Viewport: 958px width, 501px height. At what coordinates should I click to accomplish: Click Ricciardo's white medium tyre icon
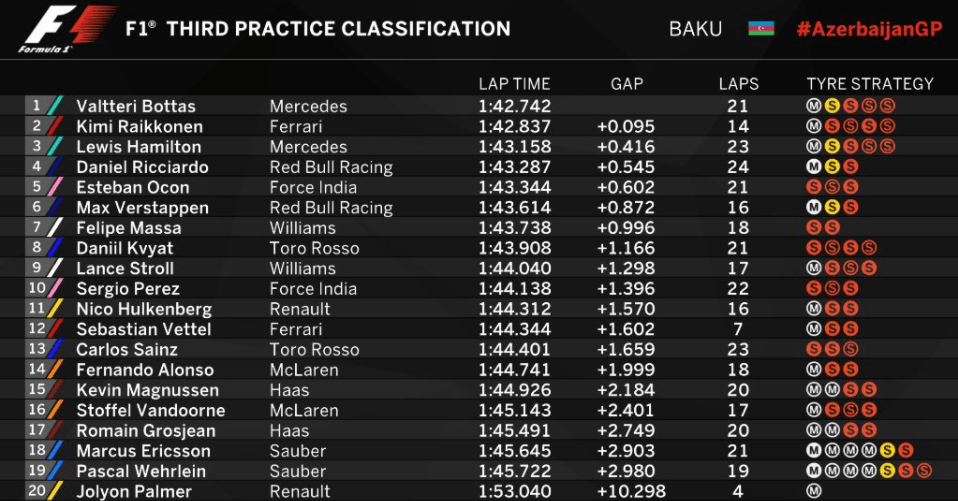pos(813,166)
